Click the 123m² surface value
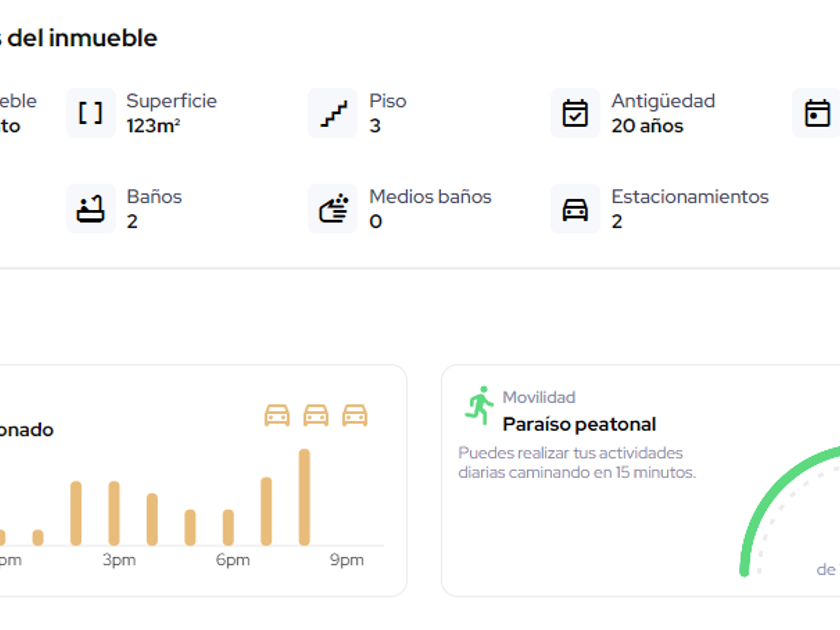 tap(153, 126)
